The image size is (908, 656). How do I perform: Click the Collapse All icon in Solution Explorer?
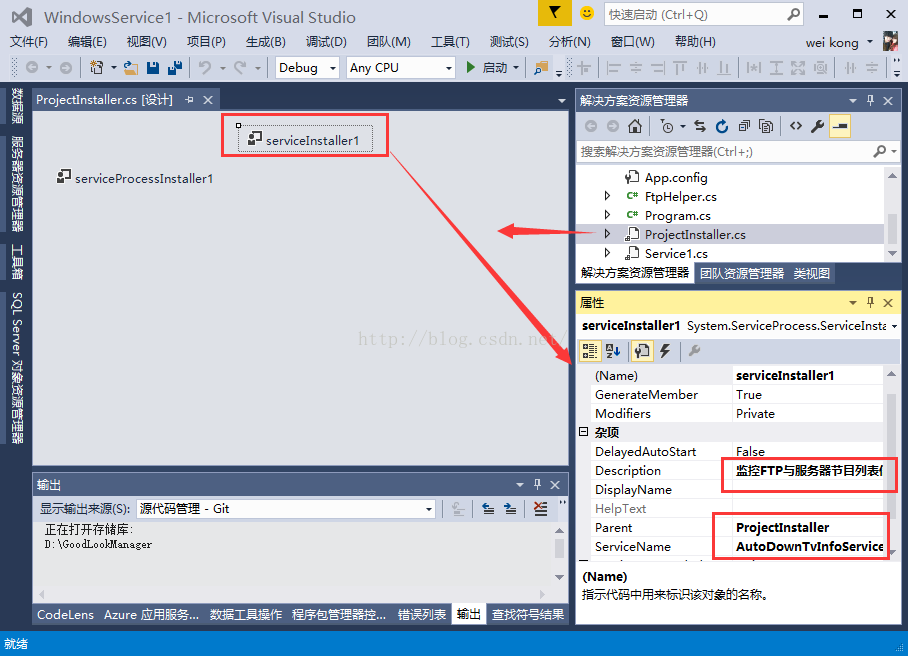click(744, 126)
